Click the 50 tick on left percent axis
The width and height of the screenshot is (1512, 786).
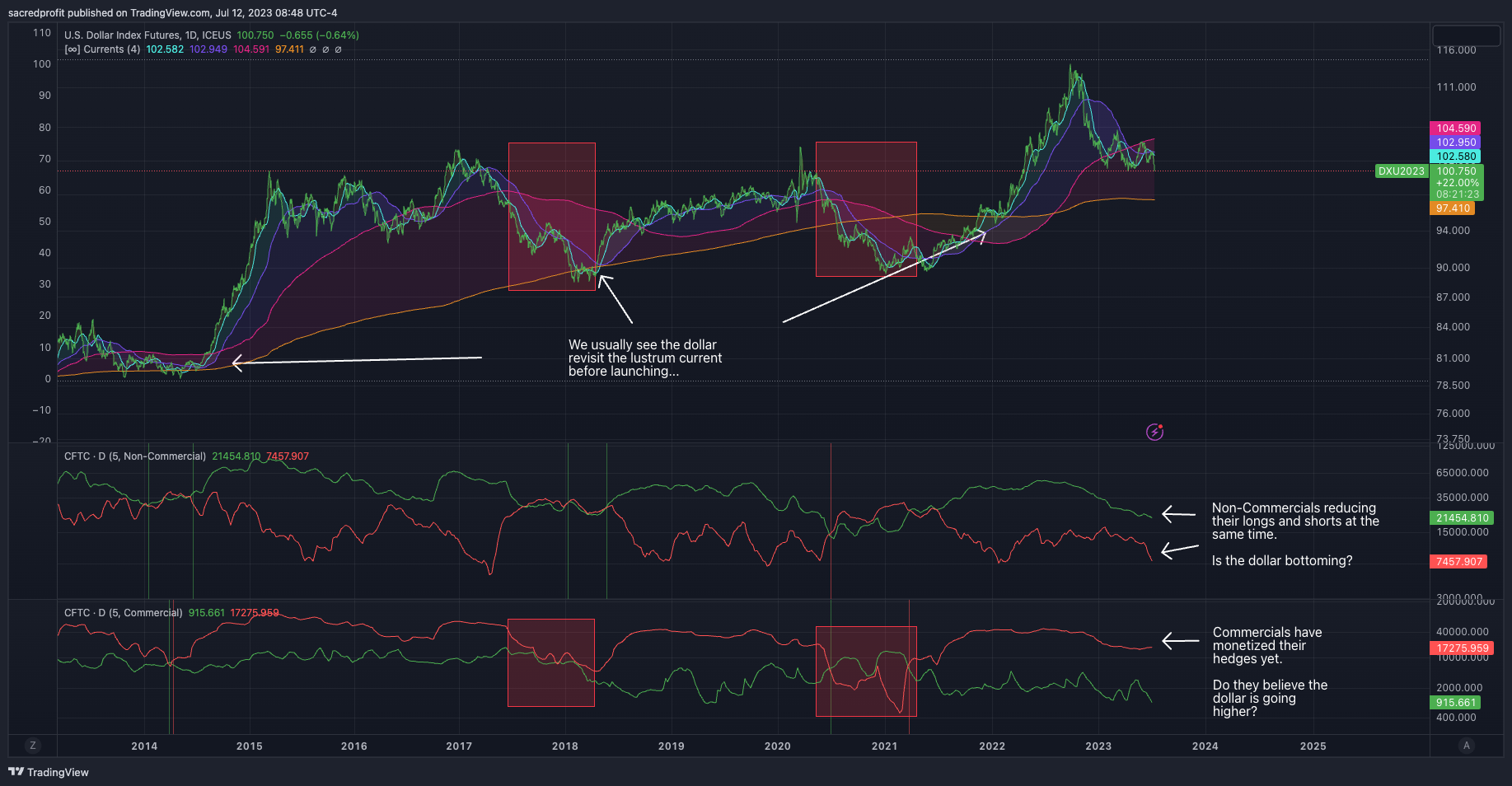point(44,222)
